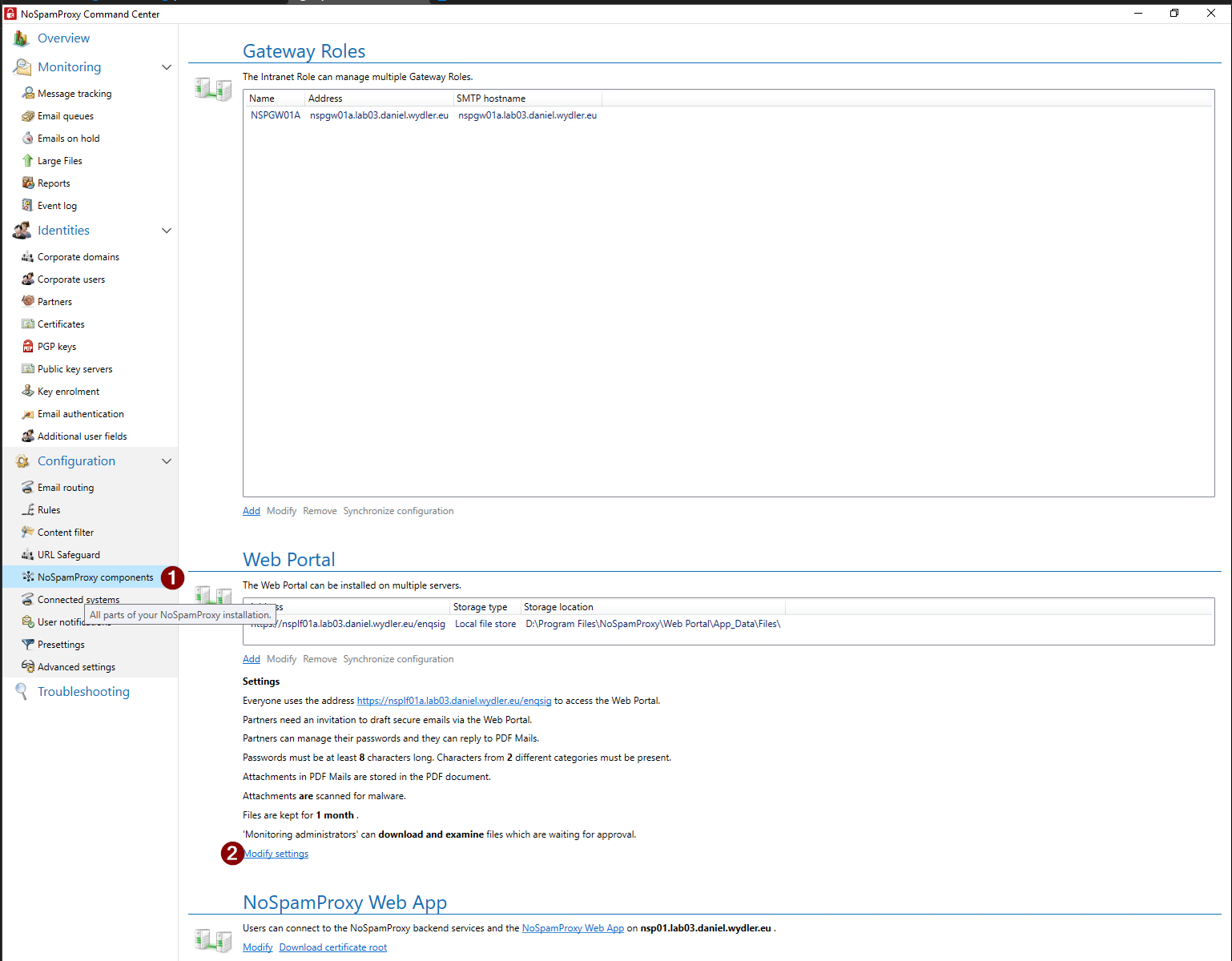Open Advanced settings in the sidebar
This screenshot has height=961, width=1232.
76,667
